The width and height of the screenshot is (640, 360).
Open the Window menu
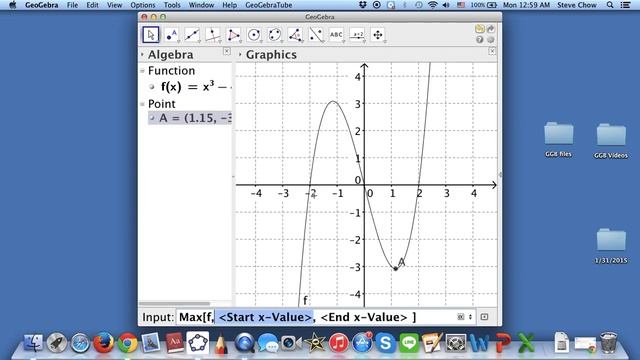click(x=201, y=5)
